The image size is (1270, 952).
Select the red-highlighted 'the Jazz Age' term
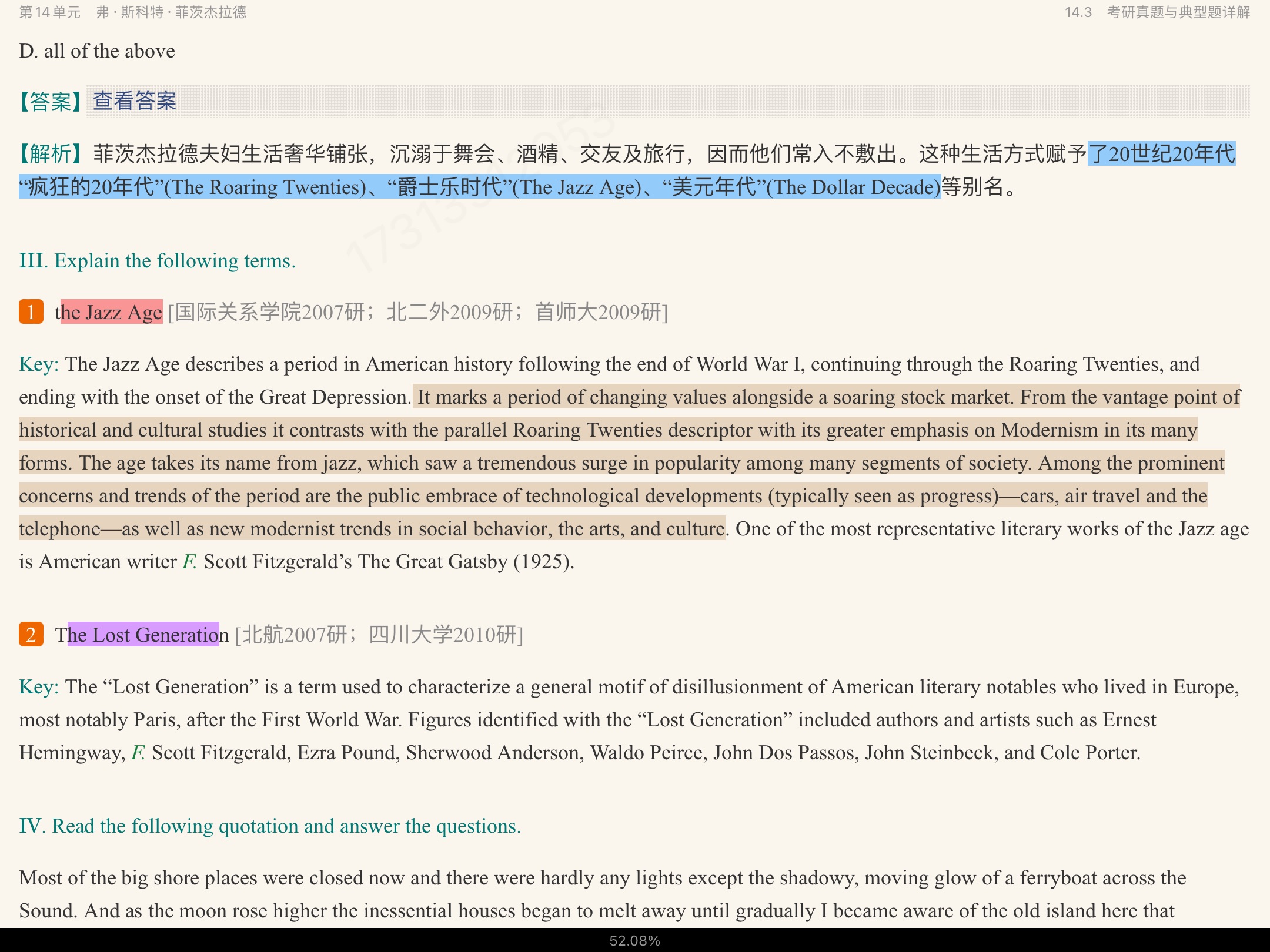pyautogui.click(x=111, y=312)
